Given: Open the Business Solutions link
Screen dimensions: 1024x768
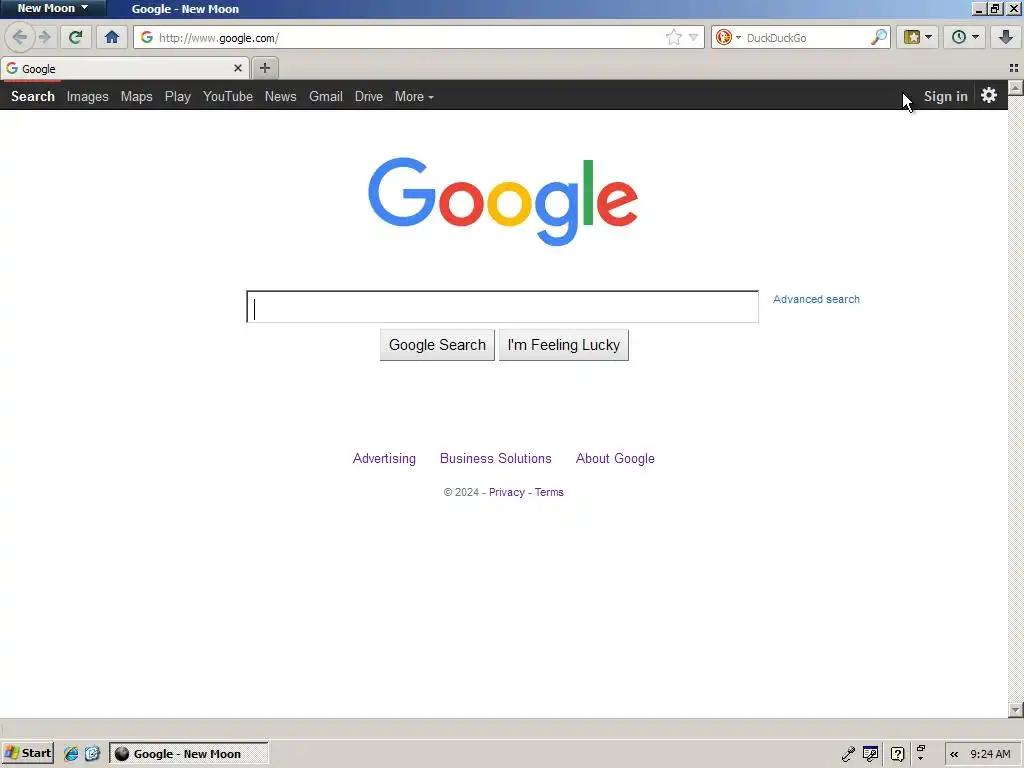Looking at the screenshot, I should coord(496,458).
